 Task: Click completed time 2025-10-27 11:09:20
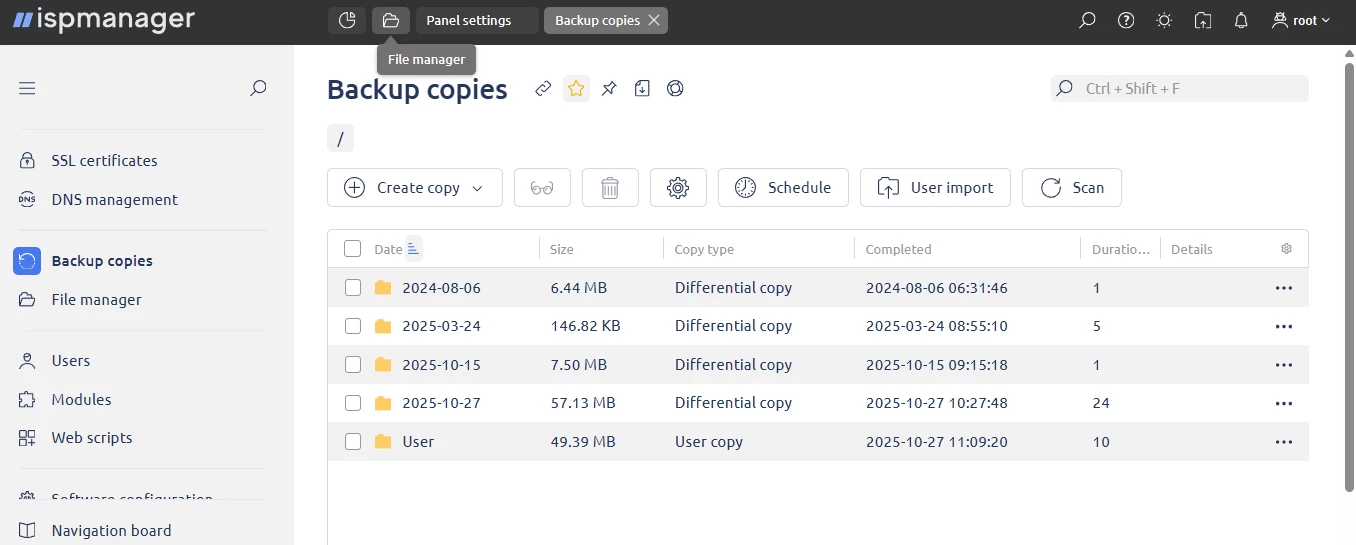(936, 442)
